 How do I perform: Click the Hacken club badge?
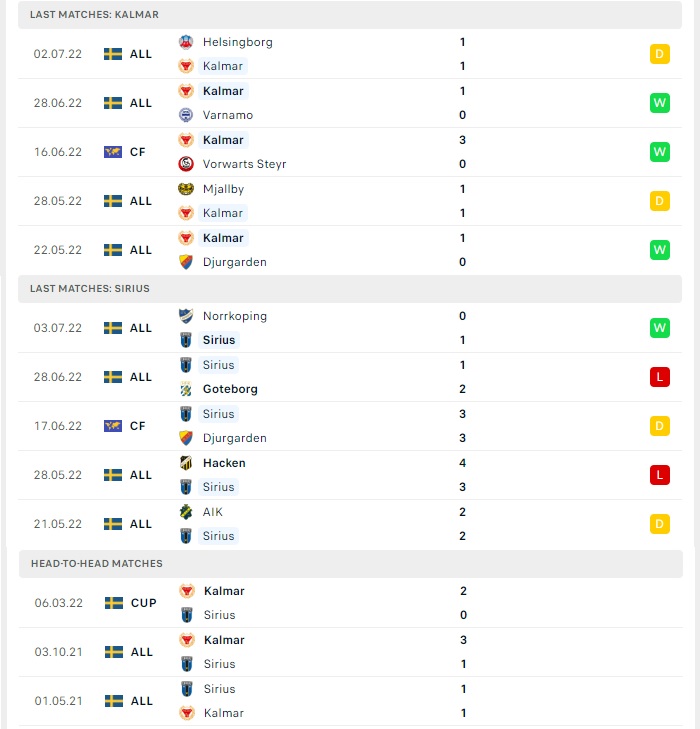pos(186,463)
